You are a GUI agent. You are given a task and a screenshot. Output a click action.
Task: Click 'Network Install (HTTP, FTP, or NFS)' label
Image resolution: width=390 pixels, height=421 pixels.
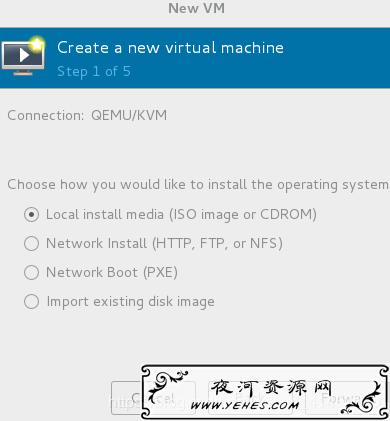tap(164, 244)
